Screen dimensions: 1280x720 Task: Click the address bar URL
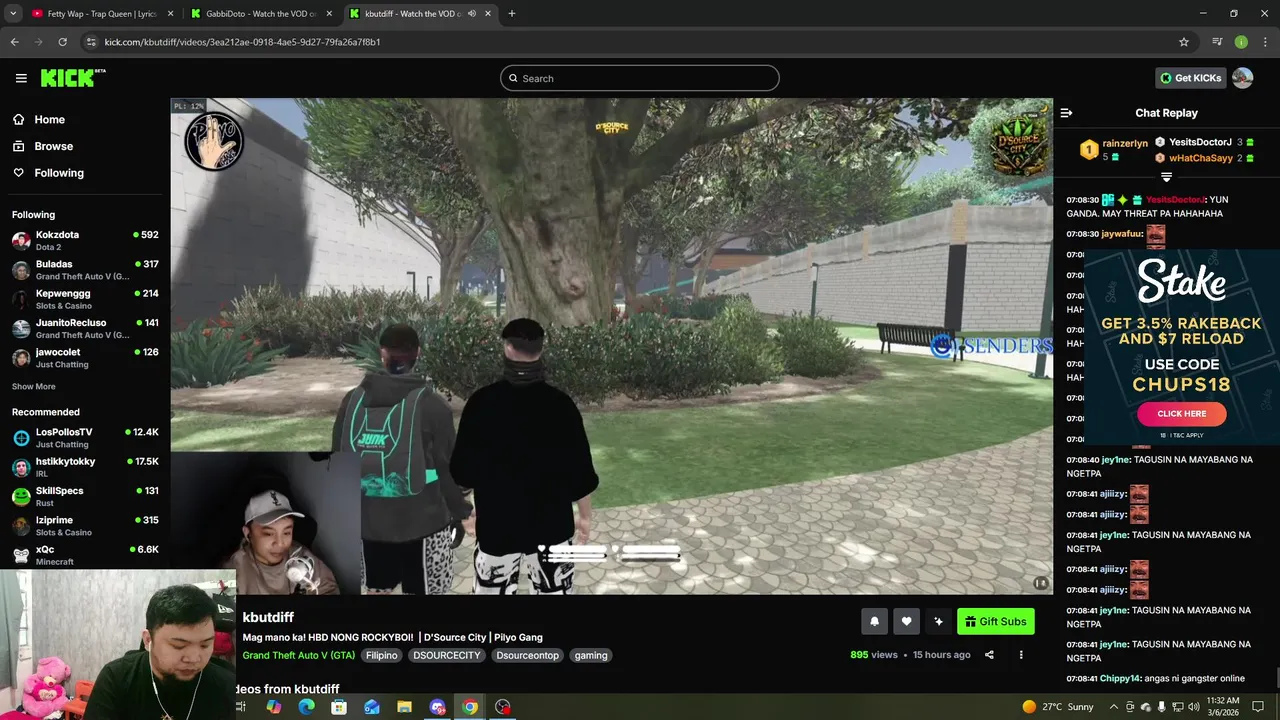point(242,42)
